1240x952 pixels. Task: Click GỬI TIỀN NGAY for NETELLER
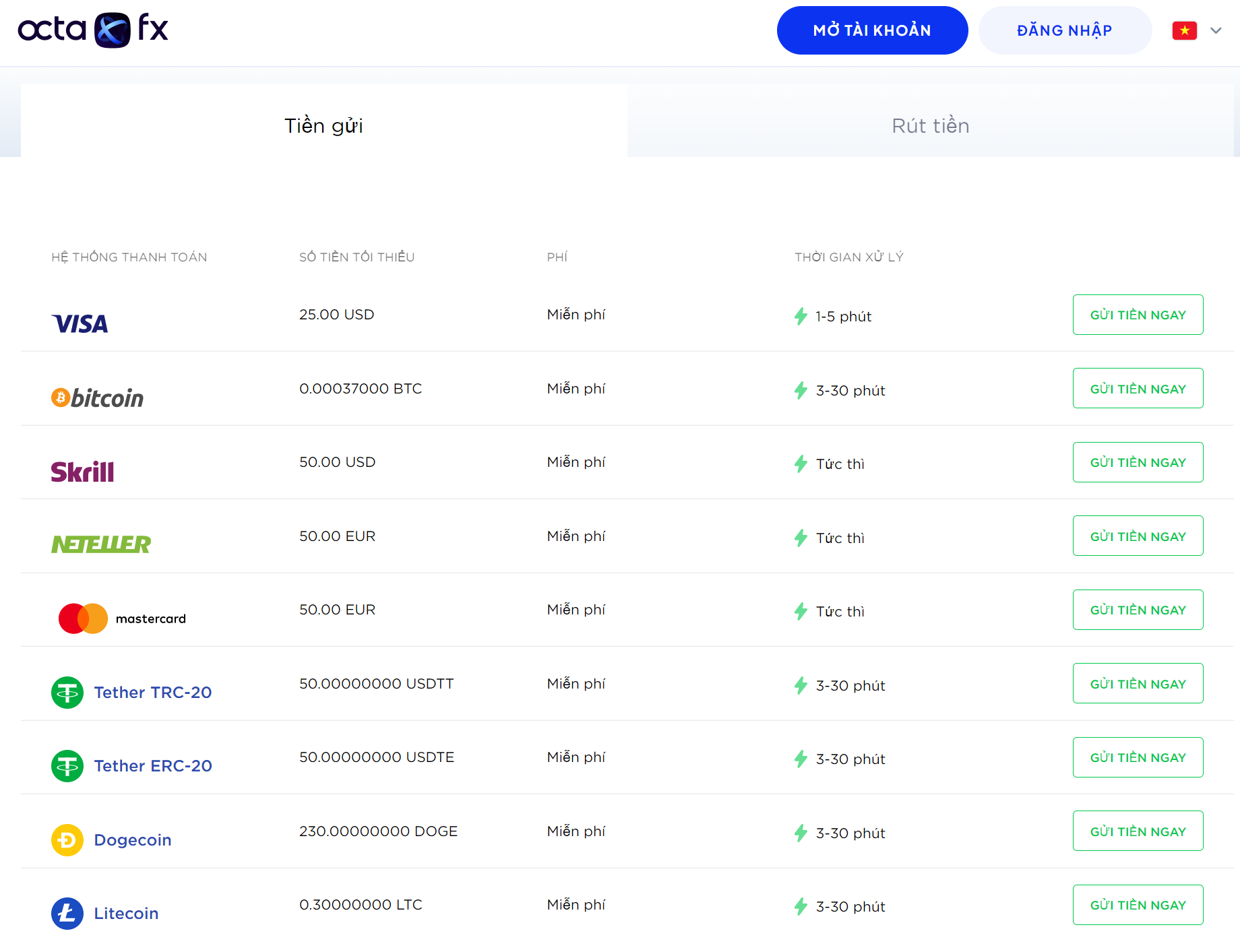pyautogui.click(x=1138, y=536)
